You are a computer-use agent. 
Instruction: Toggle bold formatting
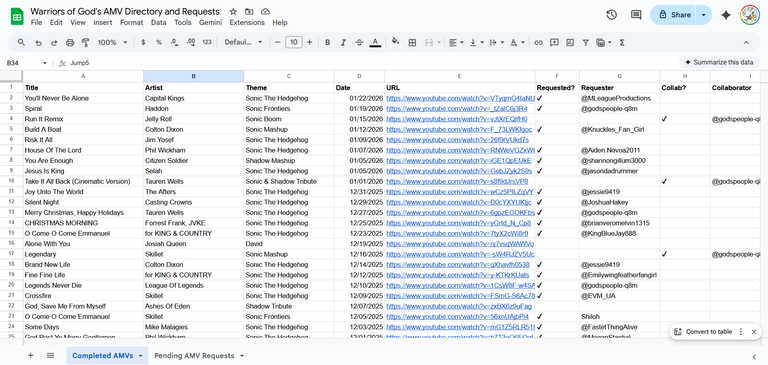pos(327,43)
